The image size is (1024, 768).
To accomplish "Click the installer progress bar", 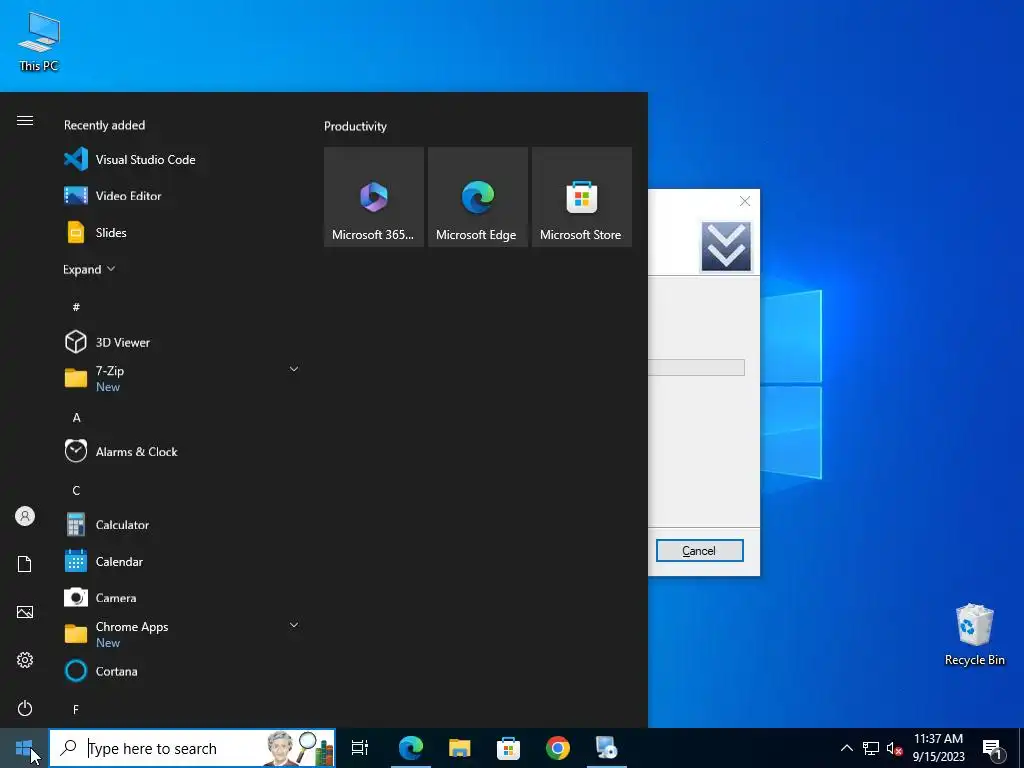I will click(x=696, y=368).
